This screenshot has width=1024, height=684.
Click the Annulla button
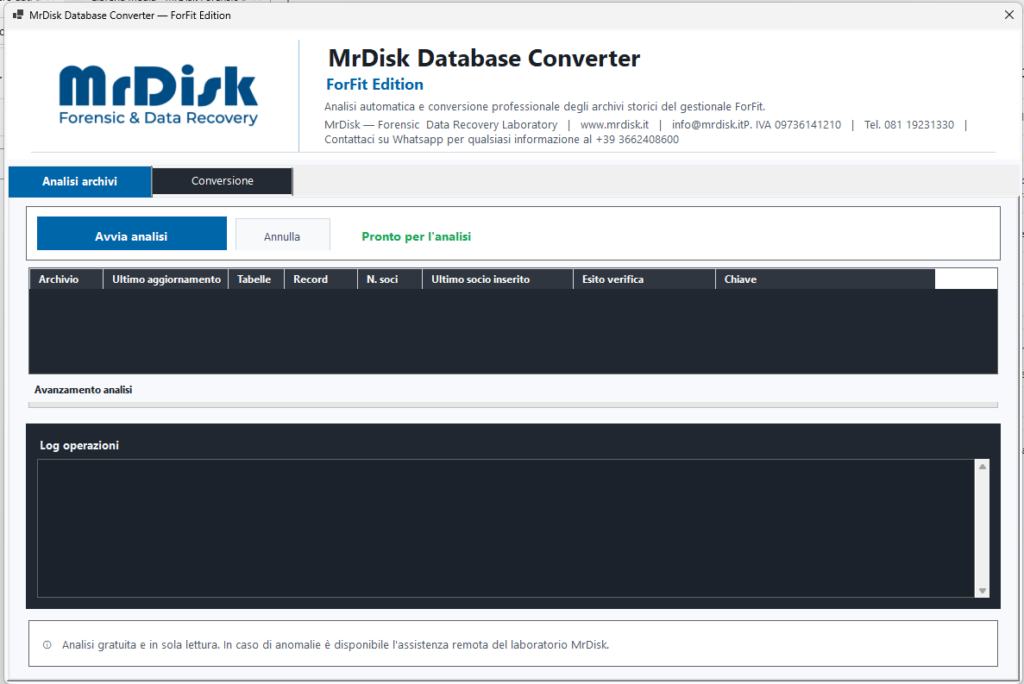click(x=282, y=236)
